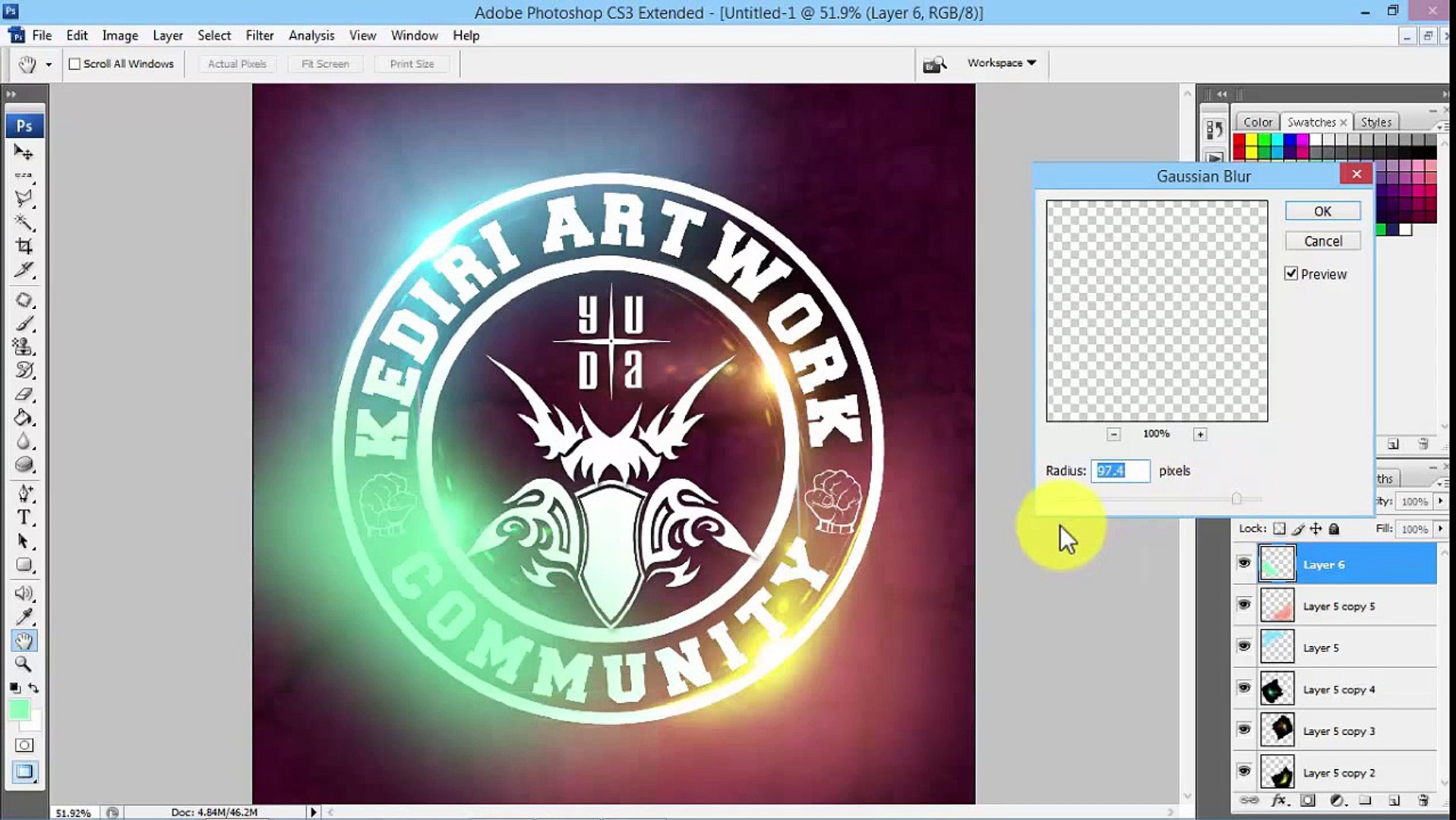Toggle lock image pixels brush icon
The height and width of the screenshot is (820, 1456).
point(1298,528)
